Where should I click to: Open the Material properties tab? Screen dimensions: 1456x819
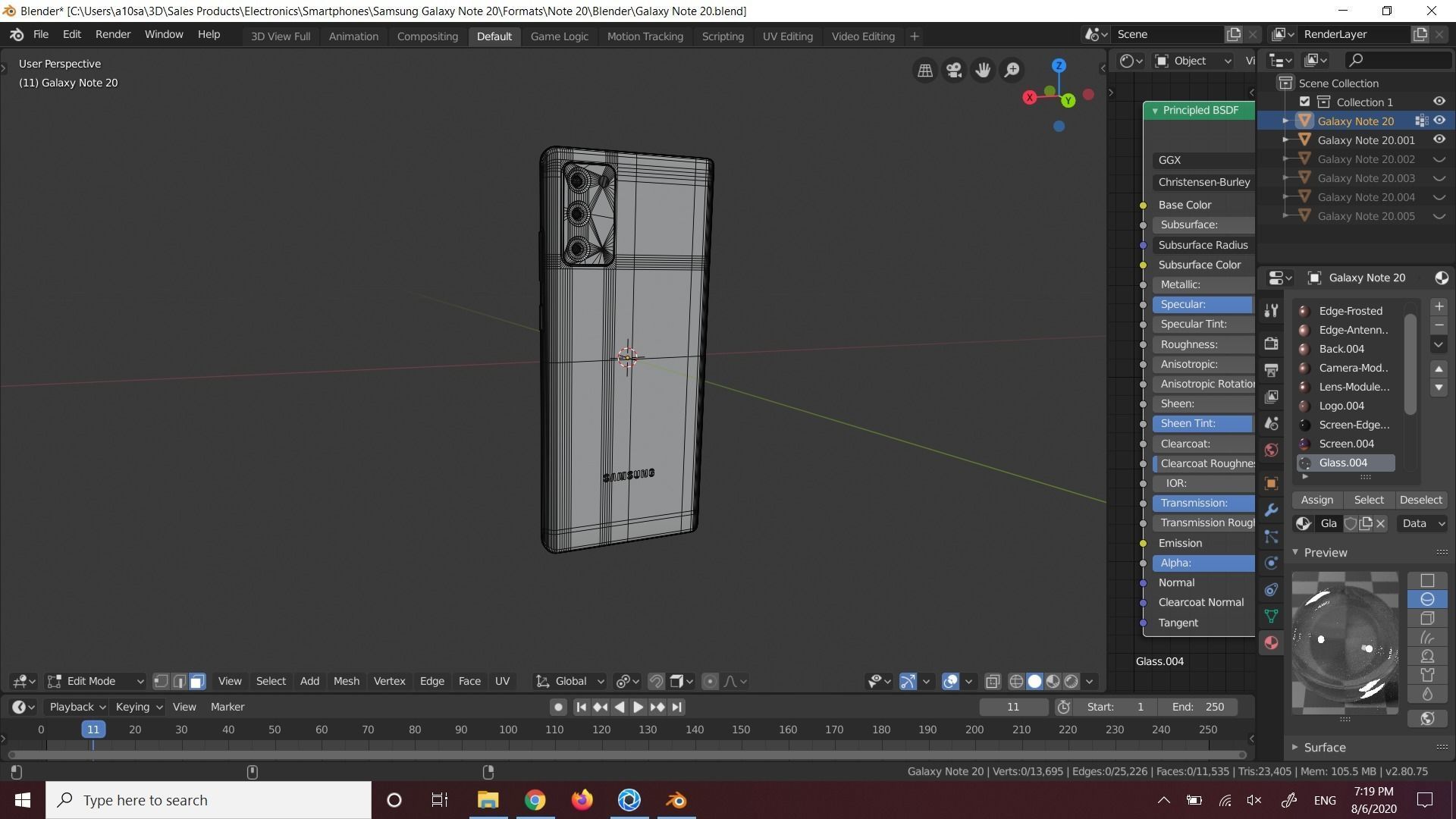coord(1272,642)
